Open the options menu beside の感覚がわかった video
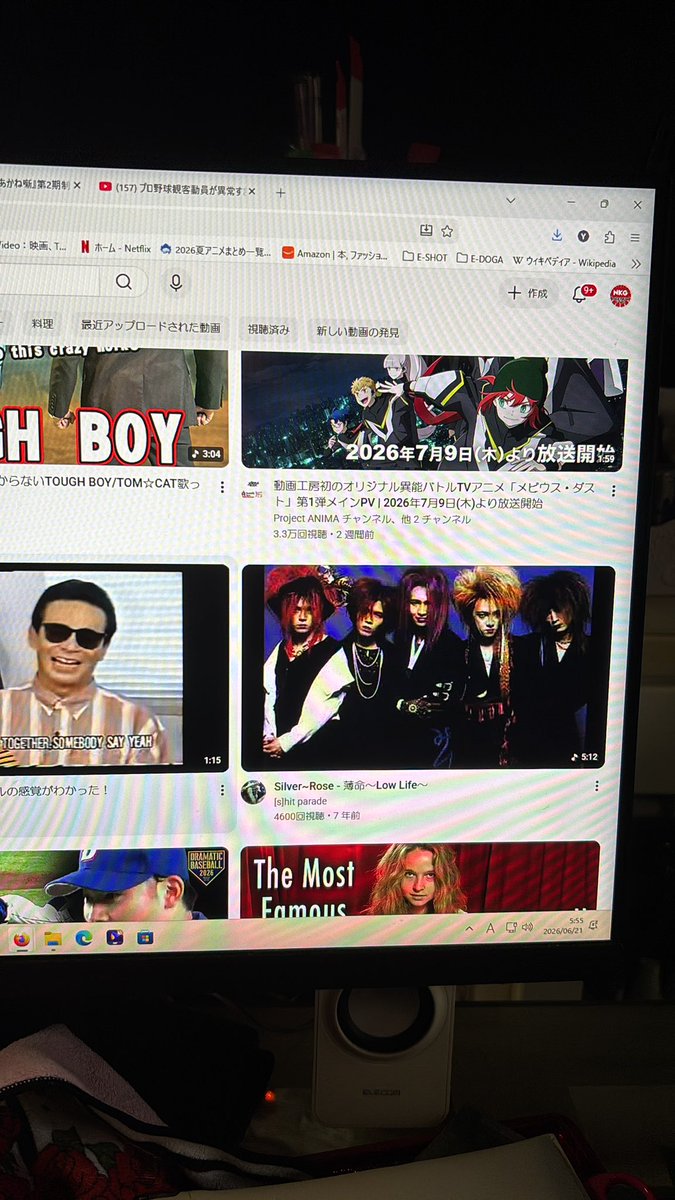Screen dimensions: 675x1200 (x=221, y=788)
